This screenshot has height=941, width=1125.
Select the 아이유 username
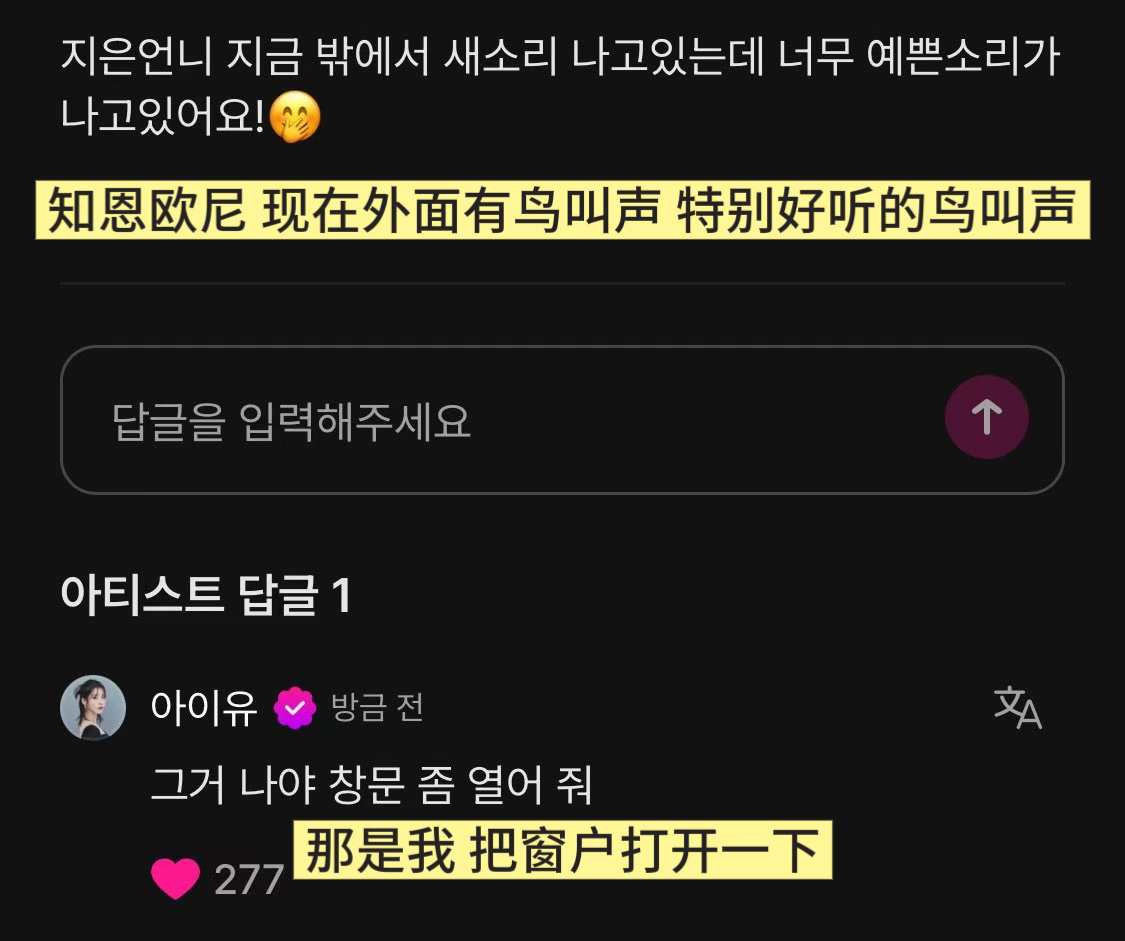[204, 708]
